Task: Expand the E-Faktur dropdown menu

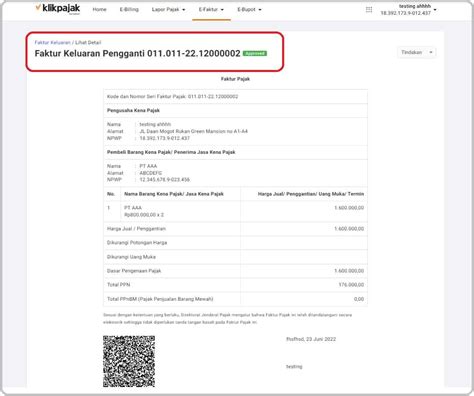Action: coord(211,9)
